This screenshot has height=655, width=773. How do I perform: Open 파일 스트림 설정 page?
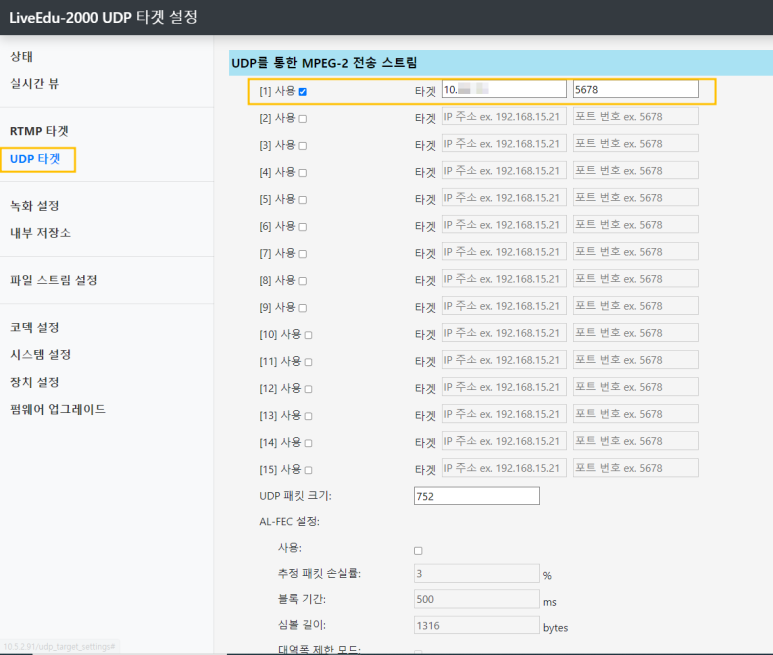(54, 280)
